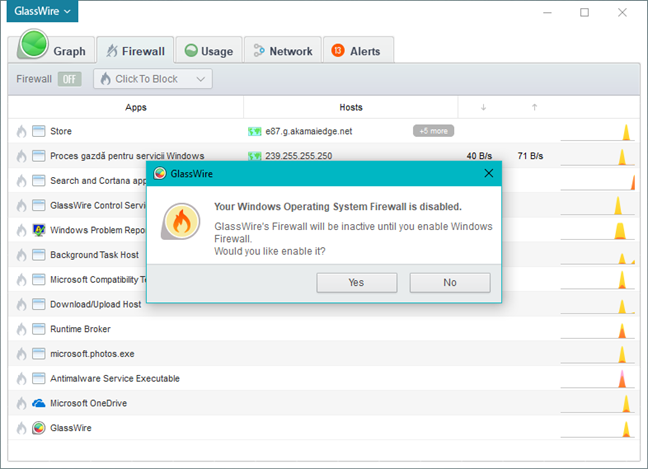Click the flame icon in the GlassWire app row

pyautogui.click(x=21, y=428)
